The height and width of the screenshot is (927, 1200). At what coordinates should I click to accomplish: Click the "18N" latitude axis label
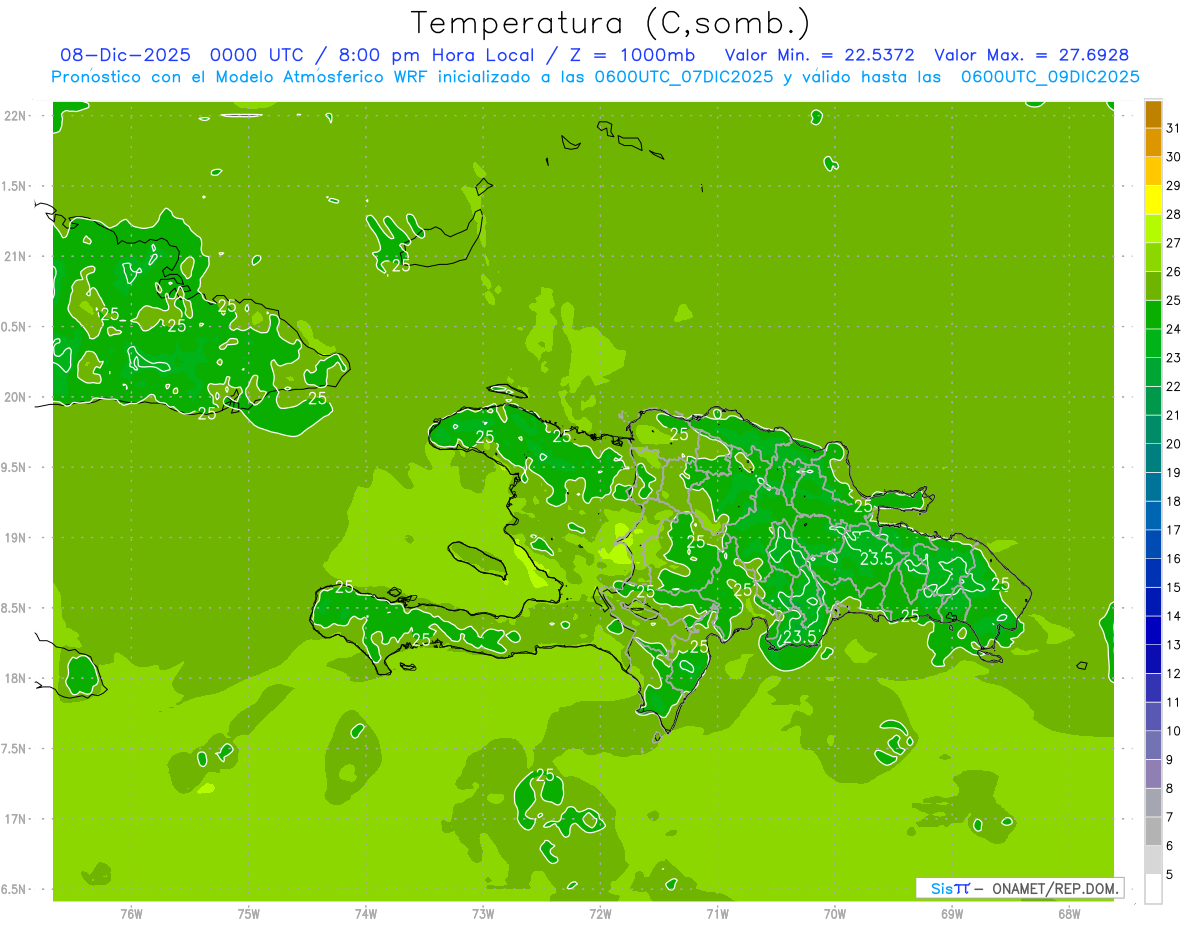coord(15,678)
